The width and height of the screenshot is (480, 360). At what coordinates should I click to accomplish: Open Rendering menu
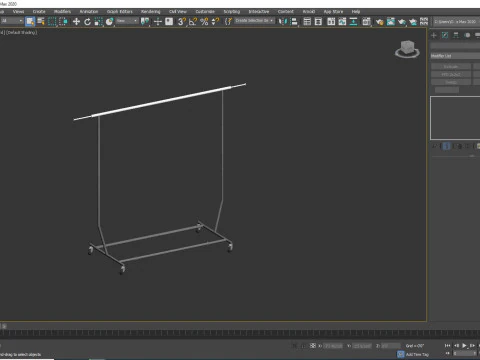click(x=150, y=11)
